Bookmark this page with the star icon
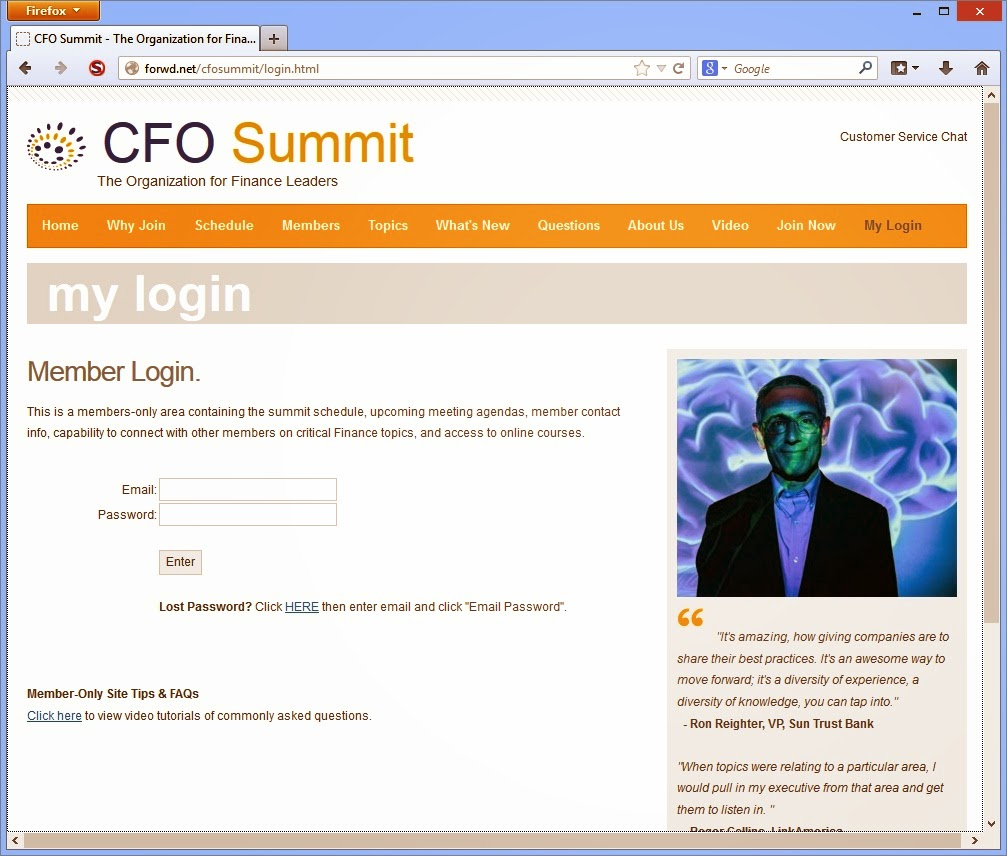The image size is (1007, 856). coord(641,68)
